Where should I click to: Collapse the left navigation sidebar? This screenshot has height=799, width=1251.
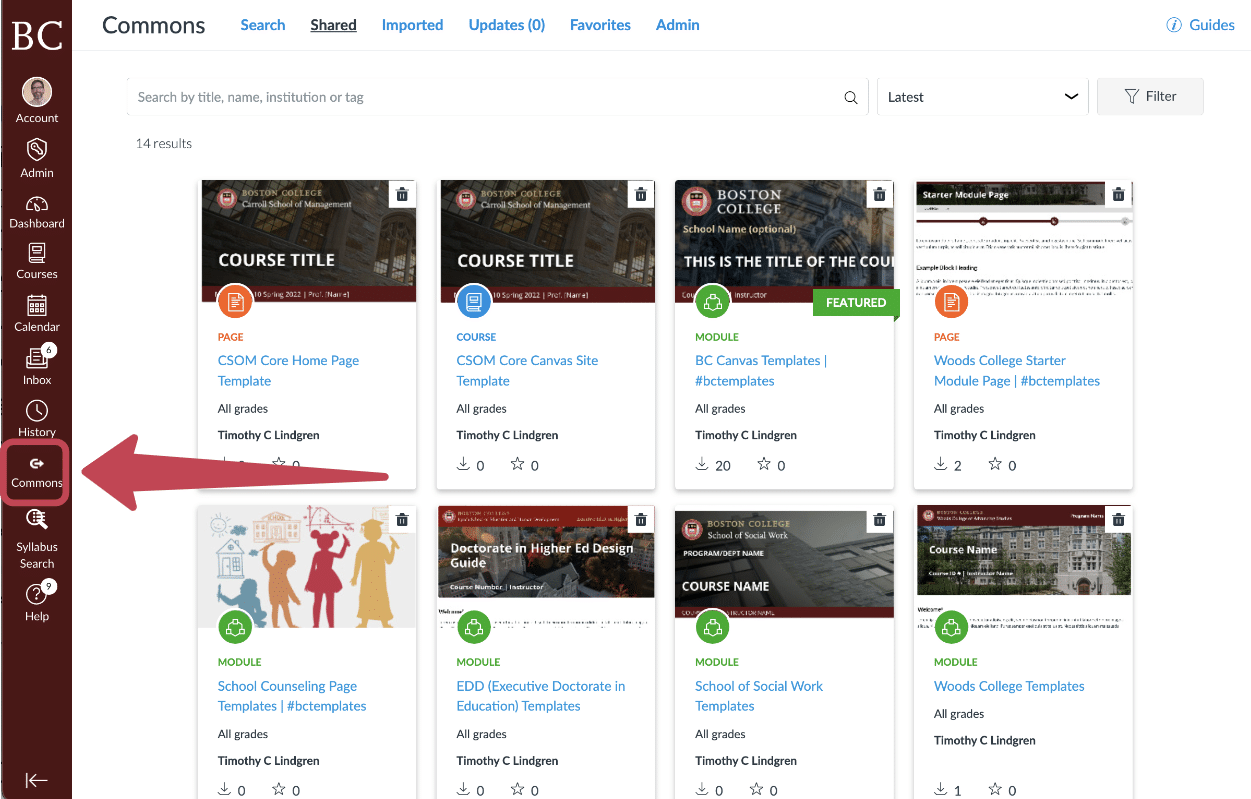[37, 780]
